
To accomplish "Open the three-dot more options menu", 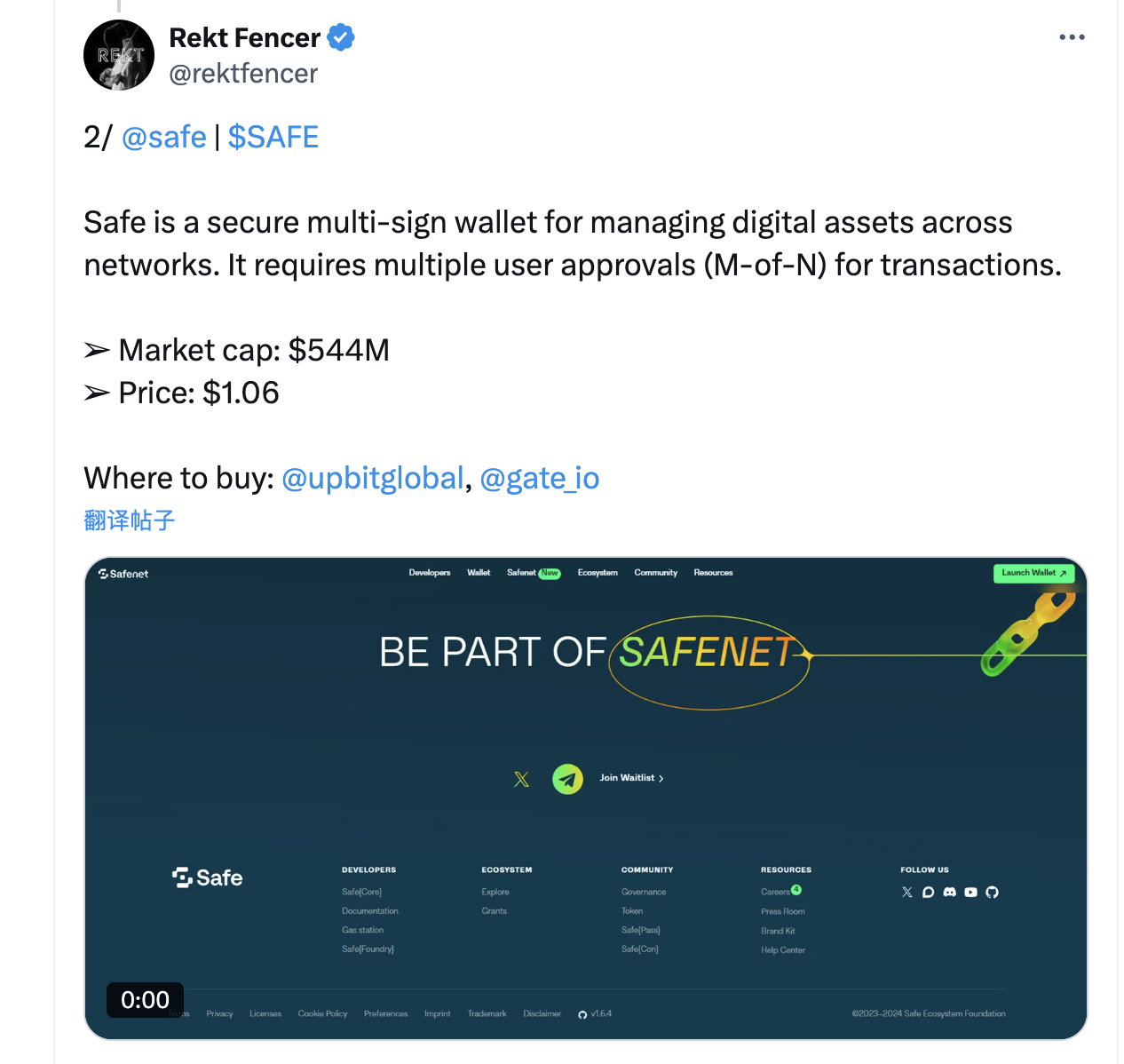I will 1072,37.
